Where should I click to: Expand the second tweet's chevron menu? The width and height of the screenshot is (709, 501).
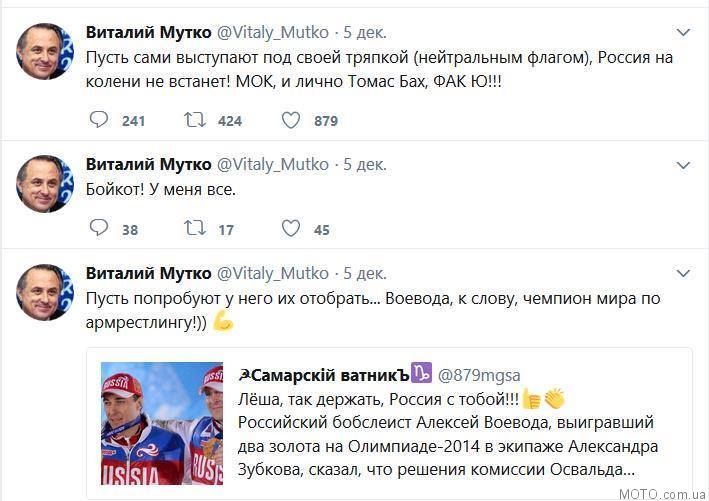pyautogui.click(x=683, y=165)
